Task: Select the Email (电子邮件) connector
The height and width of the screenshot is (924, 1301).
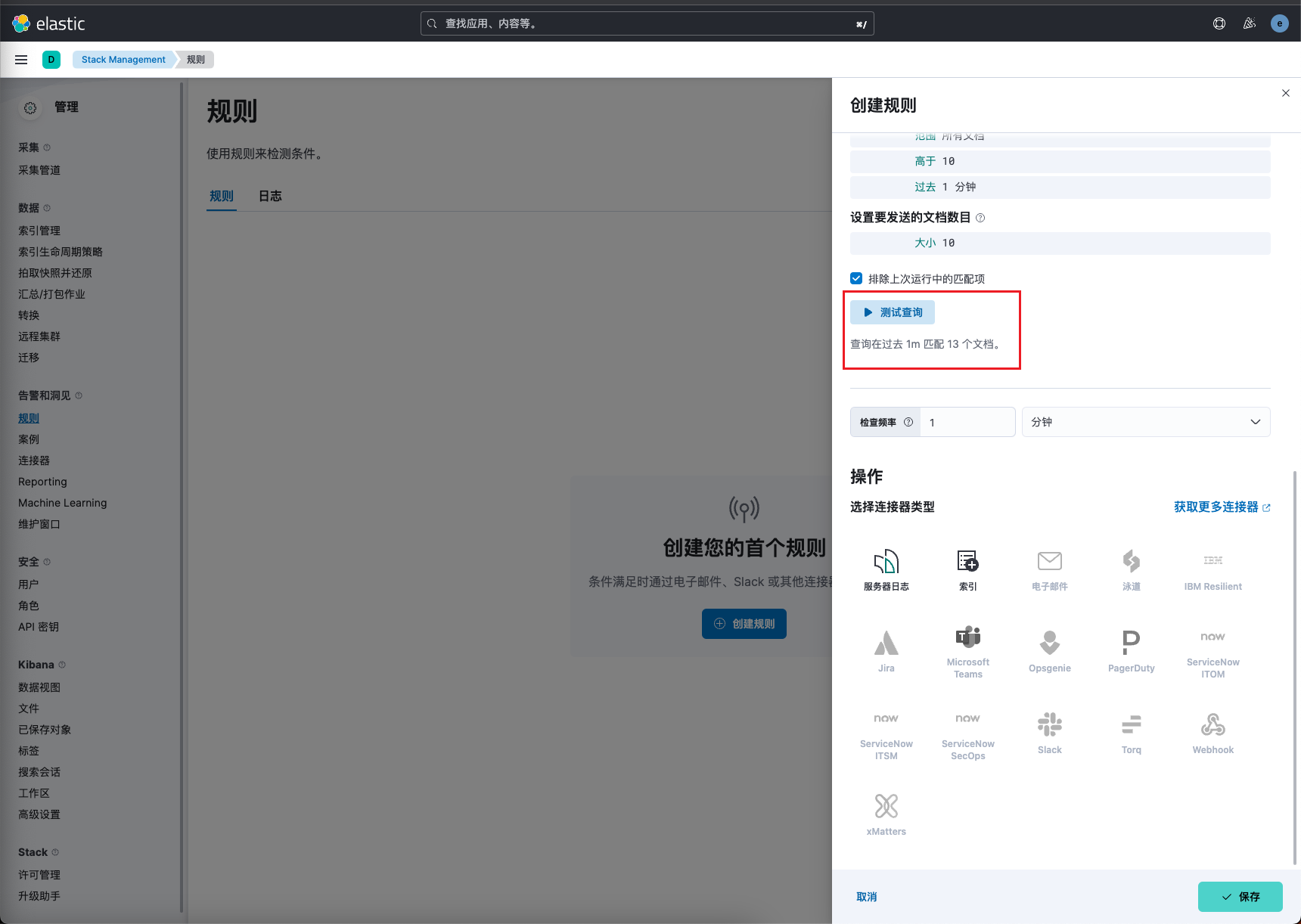Action: coord(1049,571)
